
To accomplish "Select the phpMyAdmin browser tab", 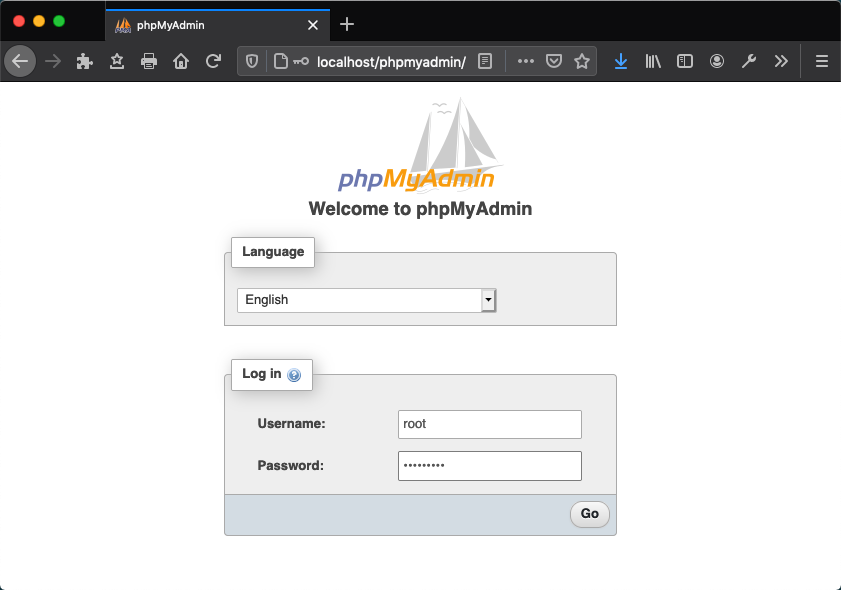I will (x=218, y=25).
